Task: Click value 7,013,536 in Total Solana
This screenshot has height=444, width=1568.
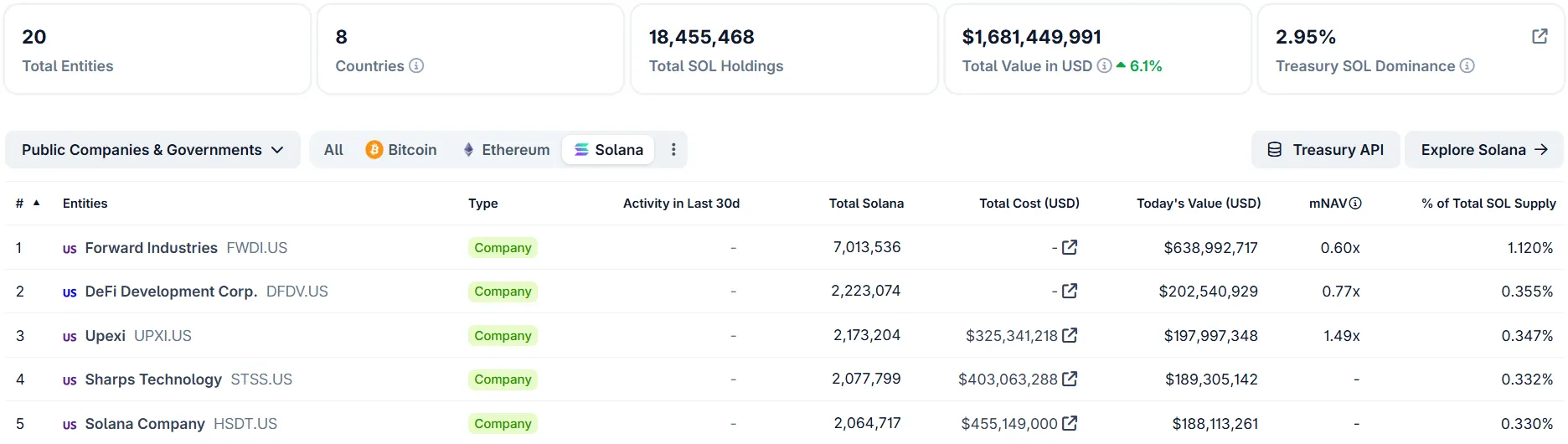Action: [x=867, y=247]
